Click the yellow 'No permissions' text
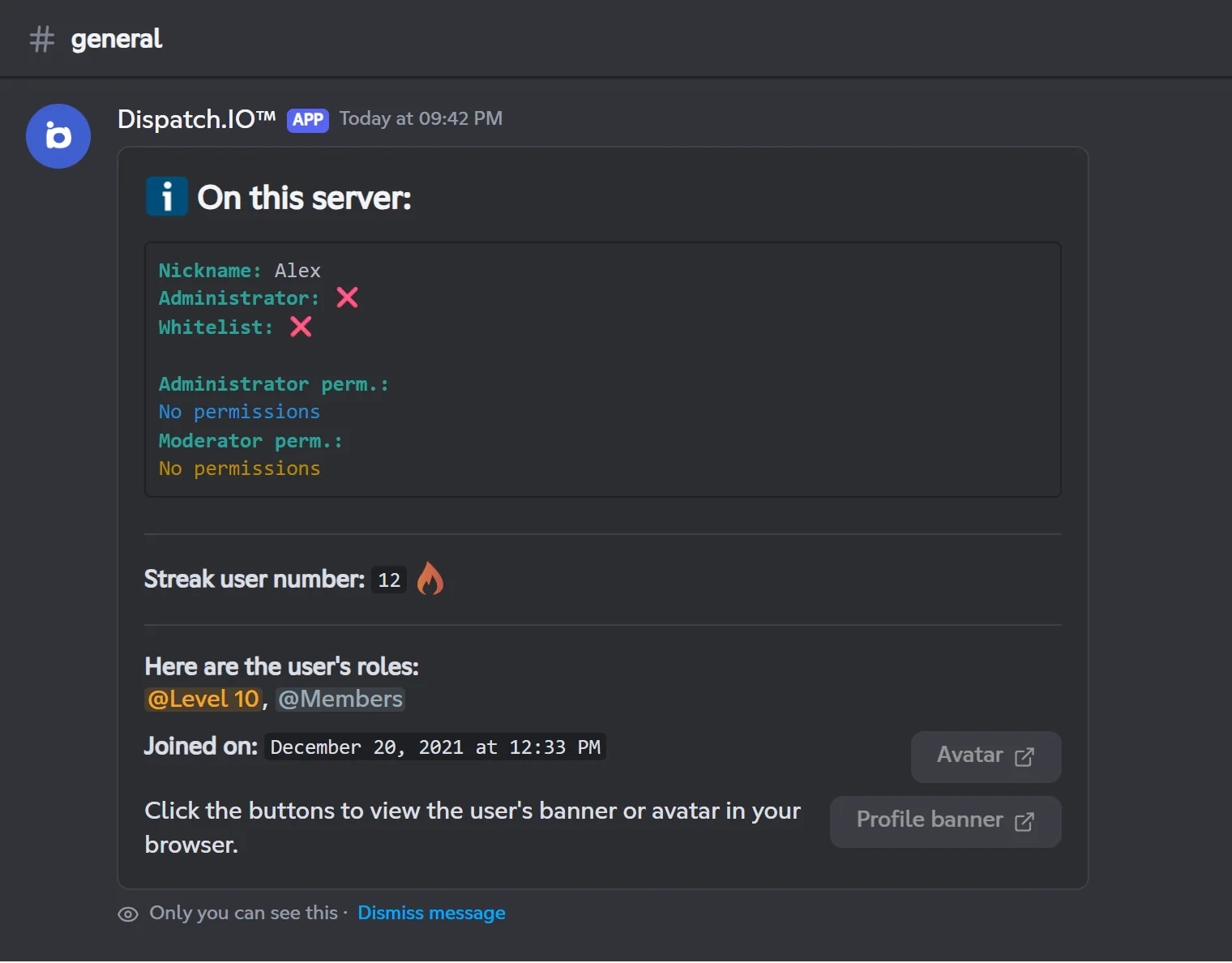This screenshot has width=1232, height=963. click(x=239, y=469)
